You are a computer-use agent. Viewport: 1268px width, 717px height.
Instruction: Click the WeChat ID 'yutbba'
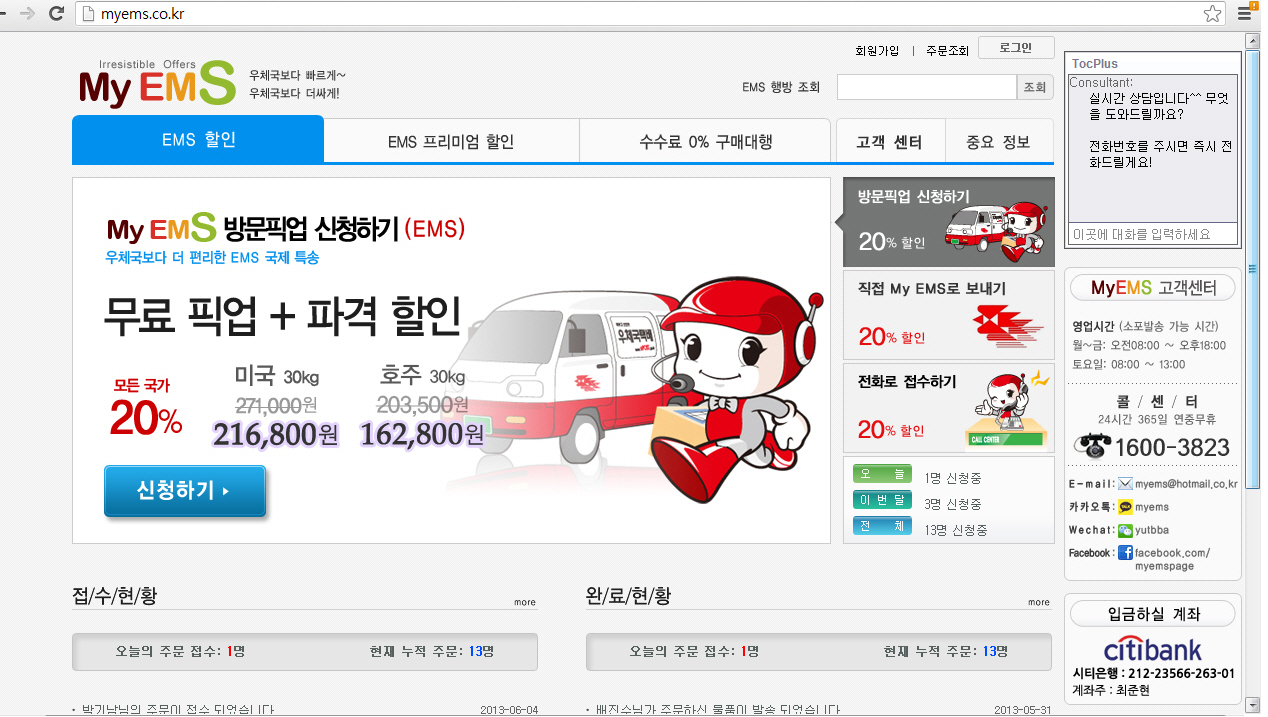pyautogui.click(x=1152, y=530)
